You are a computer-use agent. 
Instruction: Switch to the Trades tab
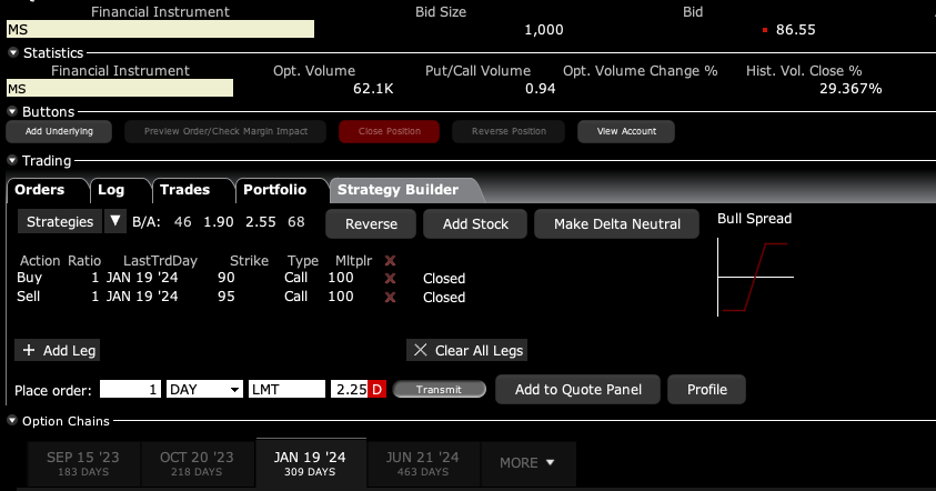point(185,190)
